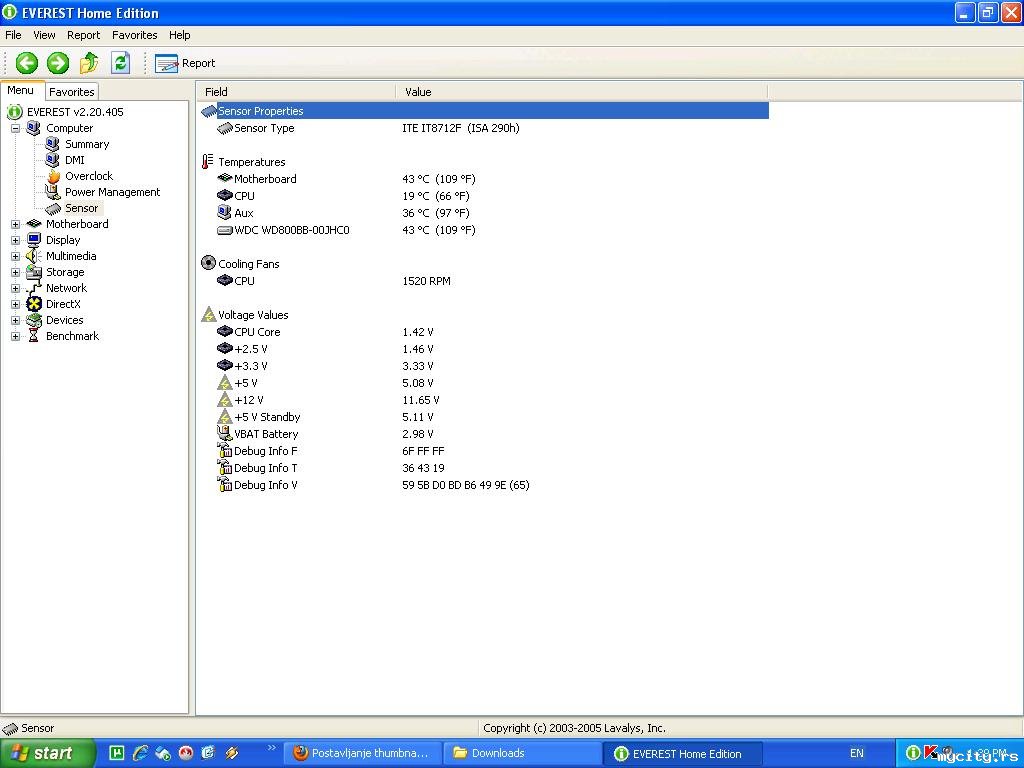Expand the Motherboard tree node
The width and height of the screenshot is (1024, 768).
pos(16,224)
